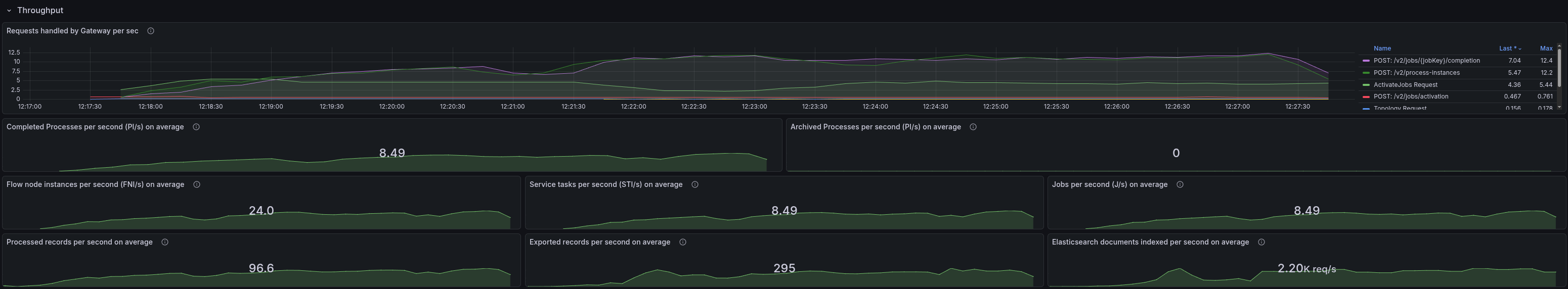The image size is (1568, 289).
Task: Open info icon for Elasticsearch documents indexed
Action: [1261, 242]
